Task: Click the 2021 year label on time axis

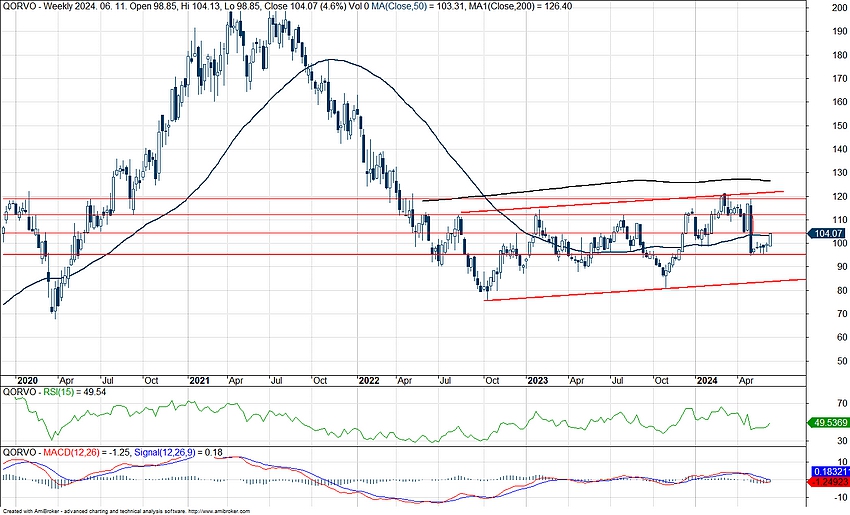Action: coord(199,381)
